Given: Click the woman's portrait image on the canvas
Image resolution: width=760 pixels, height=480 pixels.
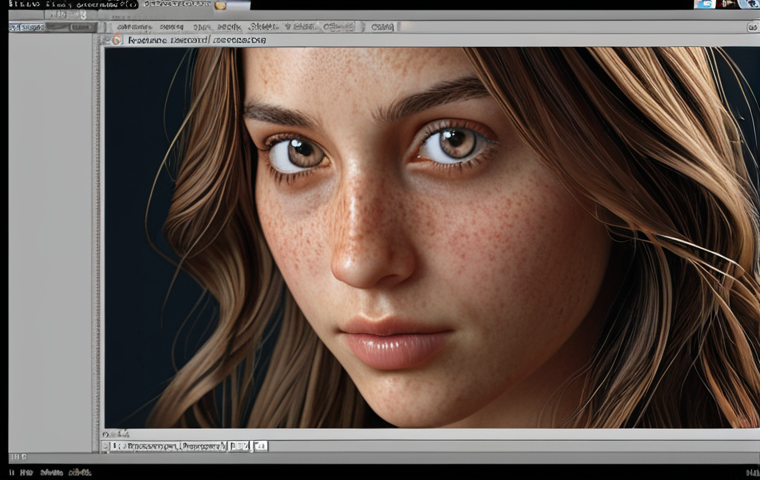Looking at the screenshot, I should (x=432, y=237).
